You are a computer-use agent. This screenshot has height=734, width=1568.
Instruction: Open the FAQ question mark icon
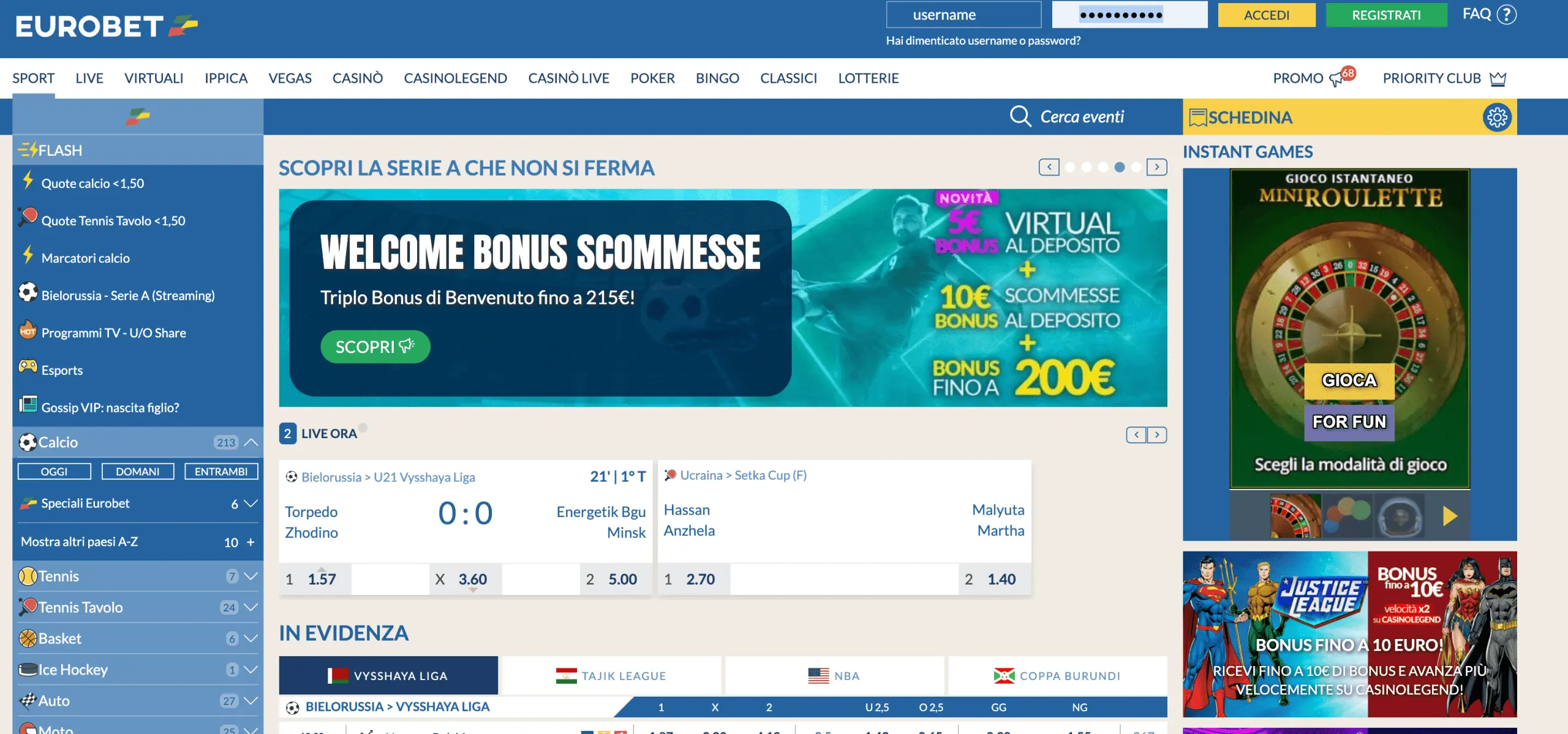click(x=1506, y=14)
